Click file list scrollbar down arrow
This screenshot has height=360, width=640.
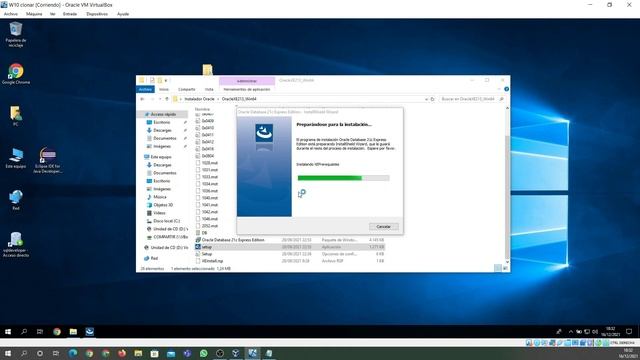(507, 262)
